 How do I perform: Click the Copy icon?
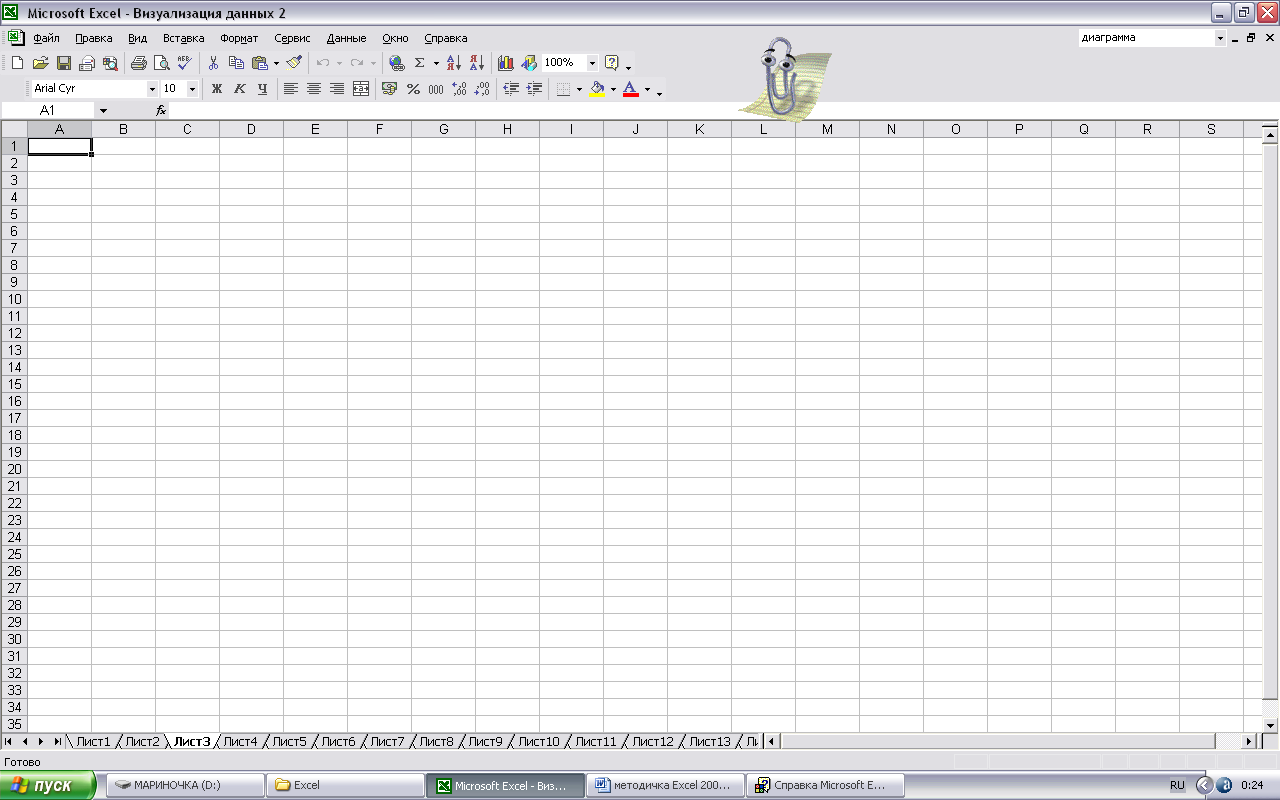point(236,63)
